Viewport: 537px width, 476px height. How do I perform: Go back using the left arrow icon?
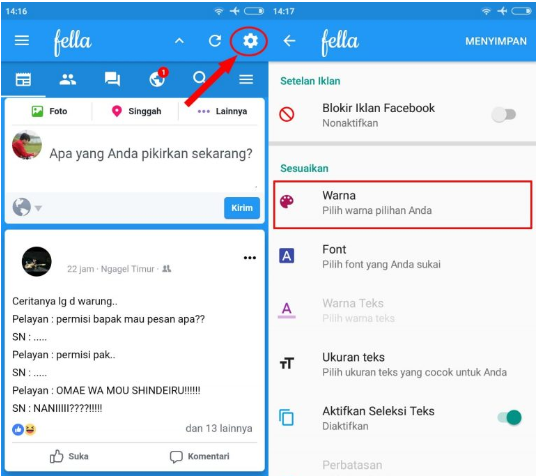tap(289, 41)
